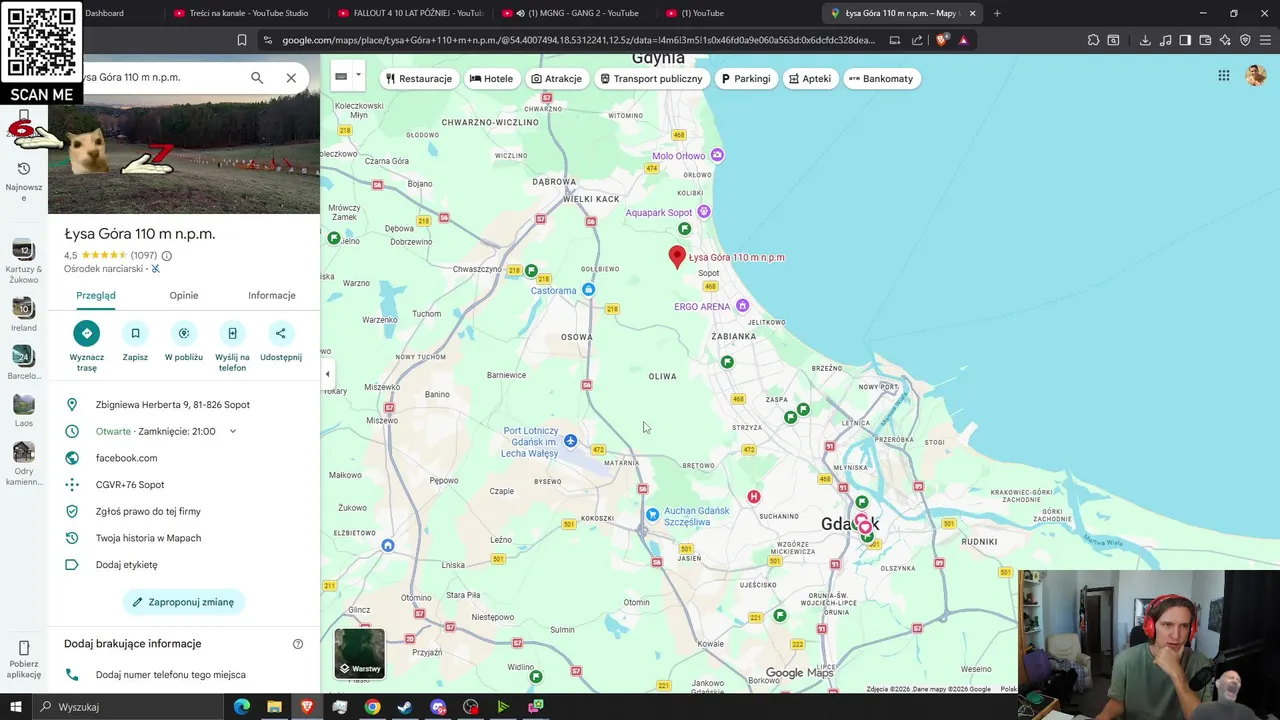This screenshot has height=720, width=1280.
Task: Expand opening hours chevron
Action: click(233, 431)
